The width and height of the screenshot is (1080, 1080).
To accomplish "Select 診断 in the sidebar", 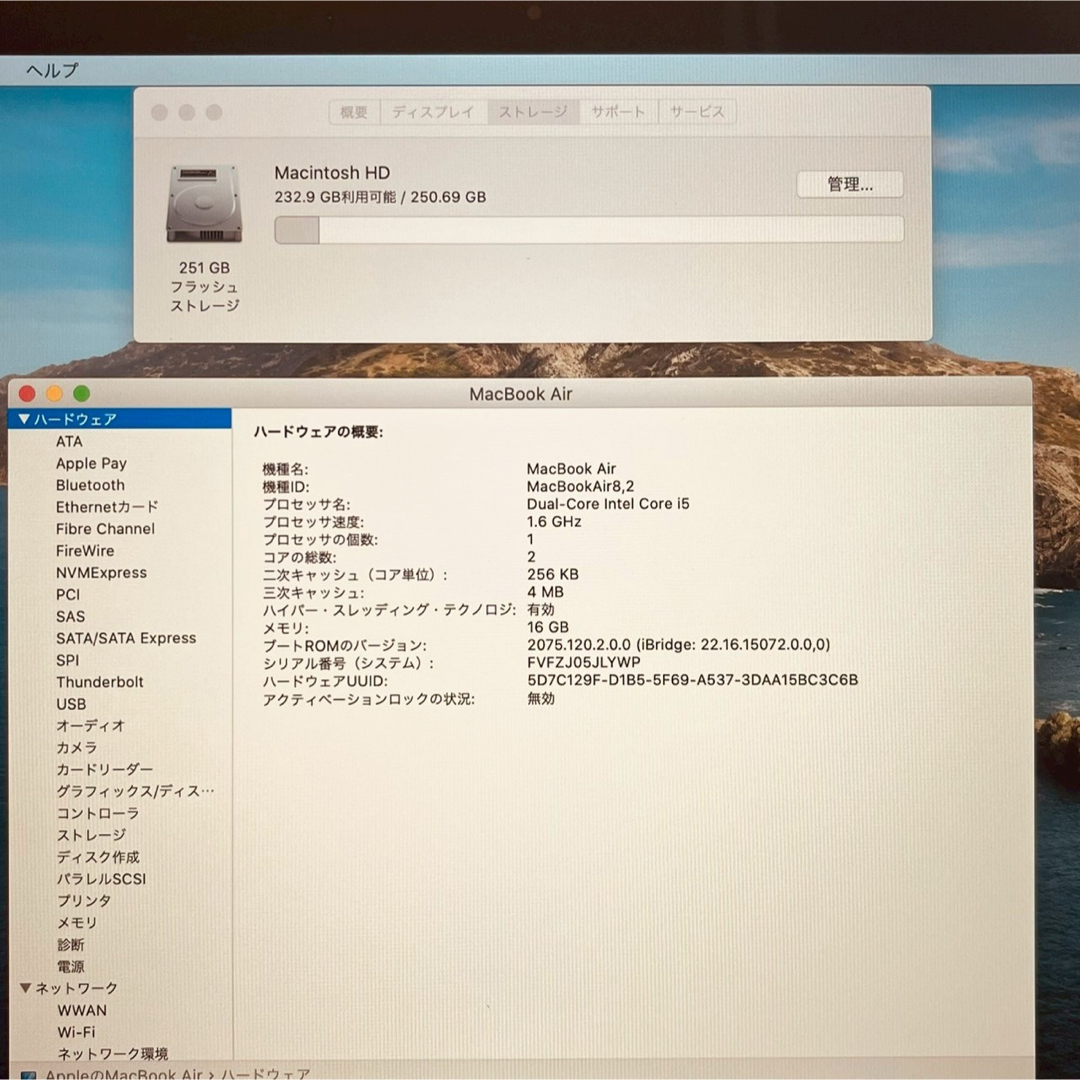I will pyautogui.click(x=70, y=945).
